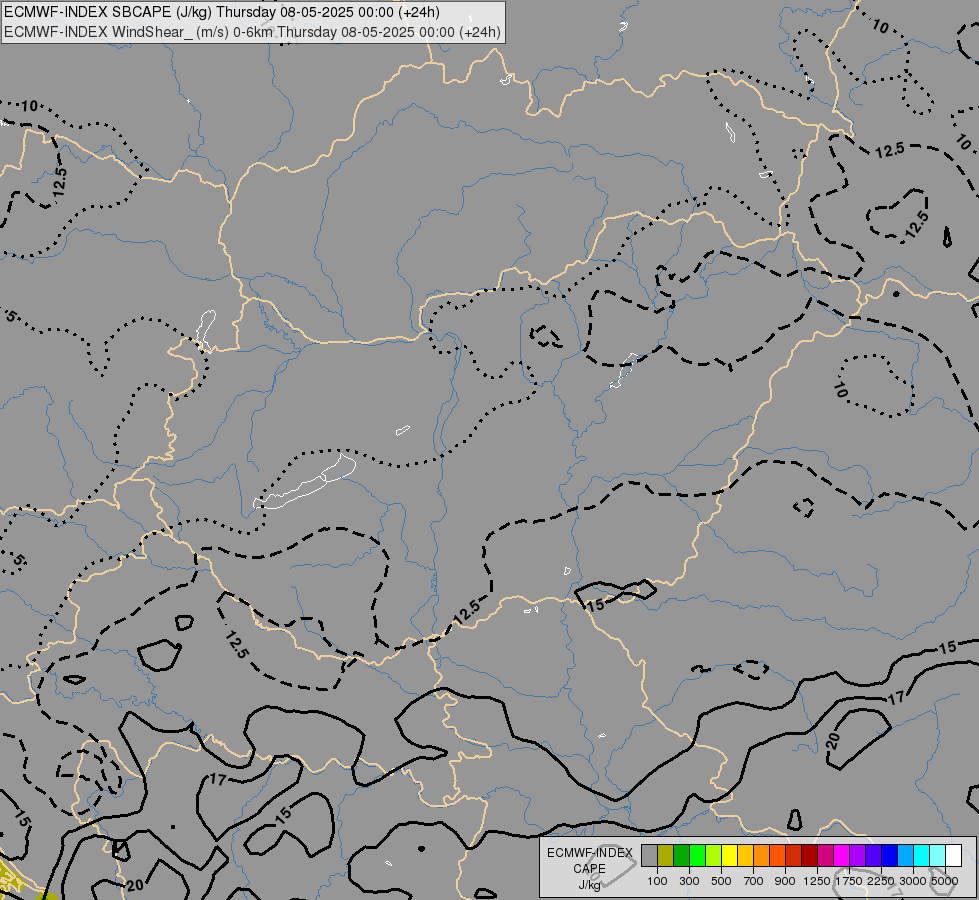Image resolution: width=979 pixels, height=900 pixels.
Task: Pick the indigo swatch left of 2250
Action: click(x=873, y=855)
